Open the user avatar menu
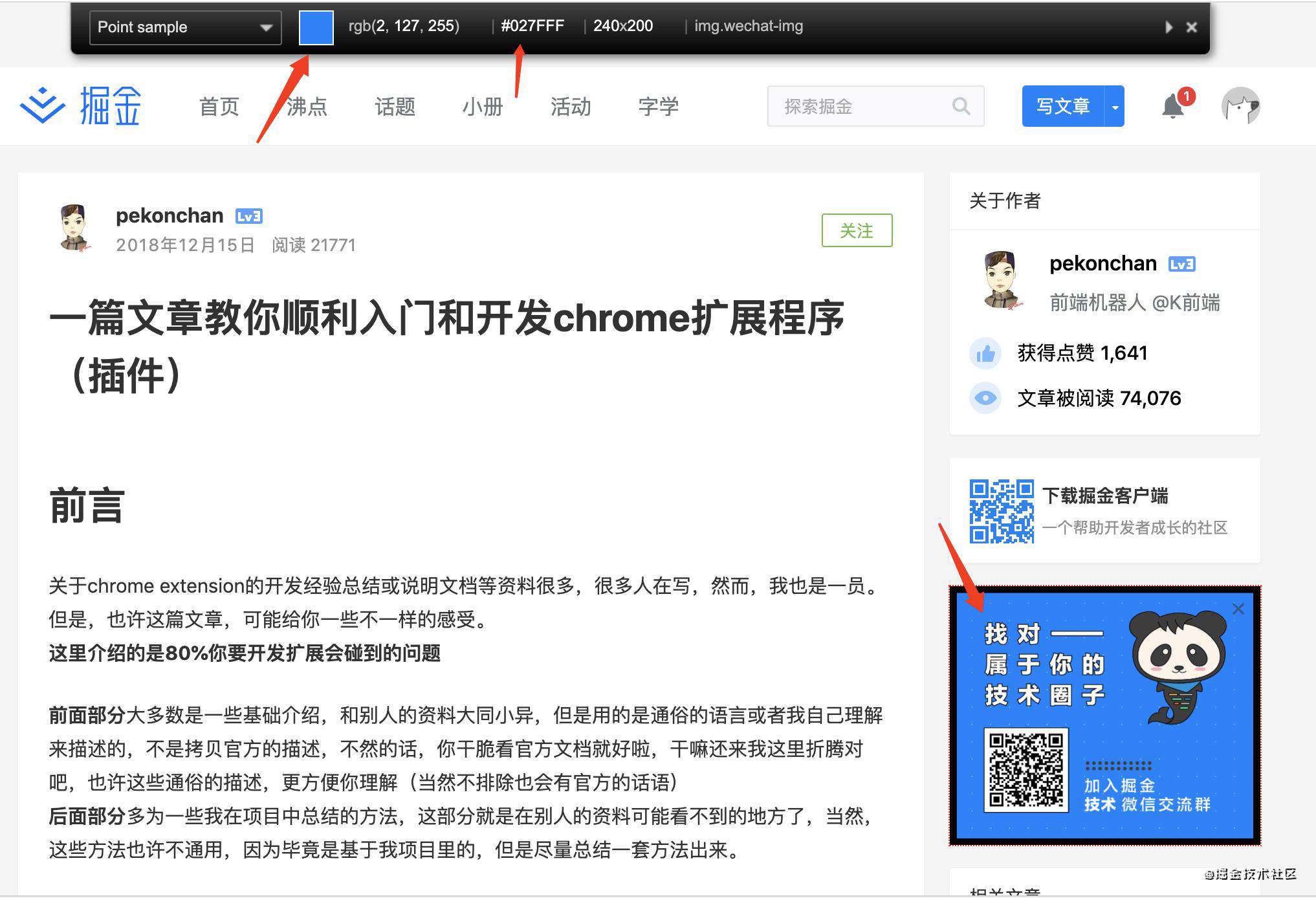 1240,106
